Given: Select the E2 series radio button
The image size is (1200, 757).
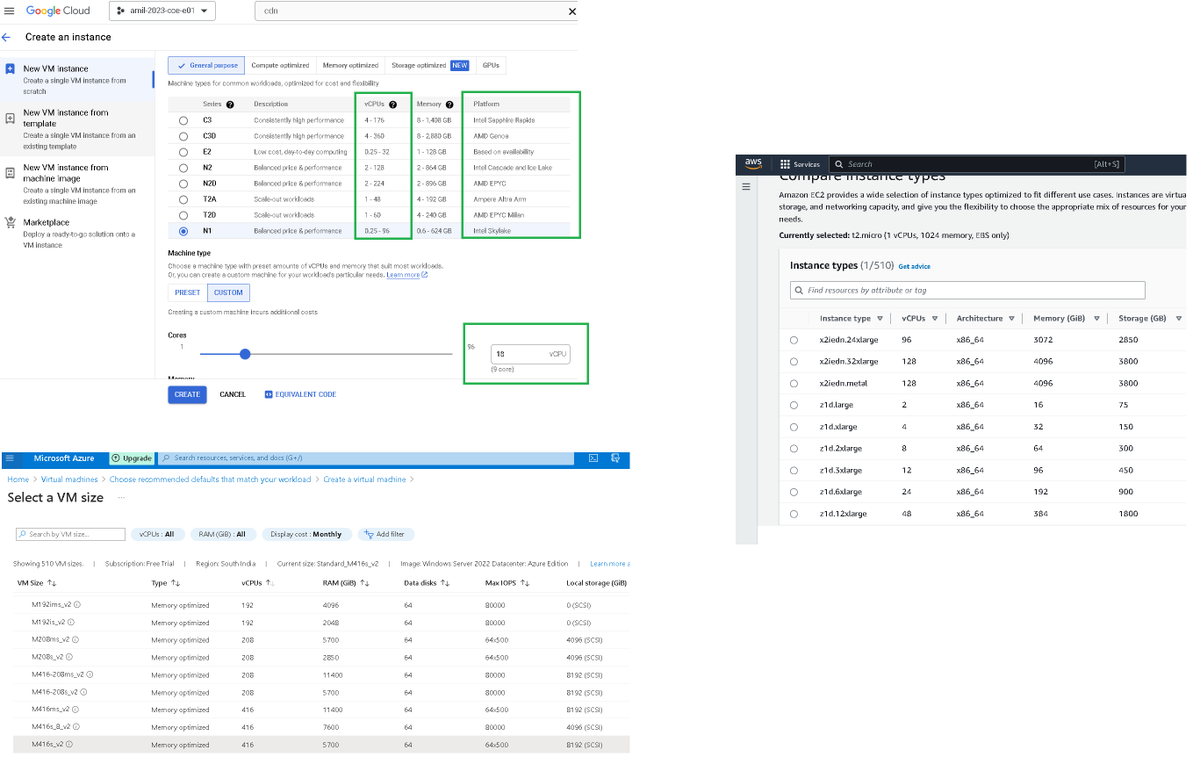Looking at the screenshot, I should click(x=183, y=152).
